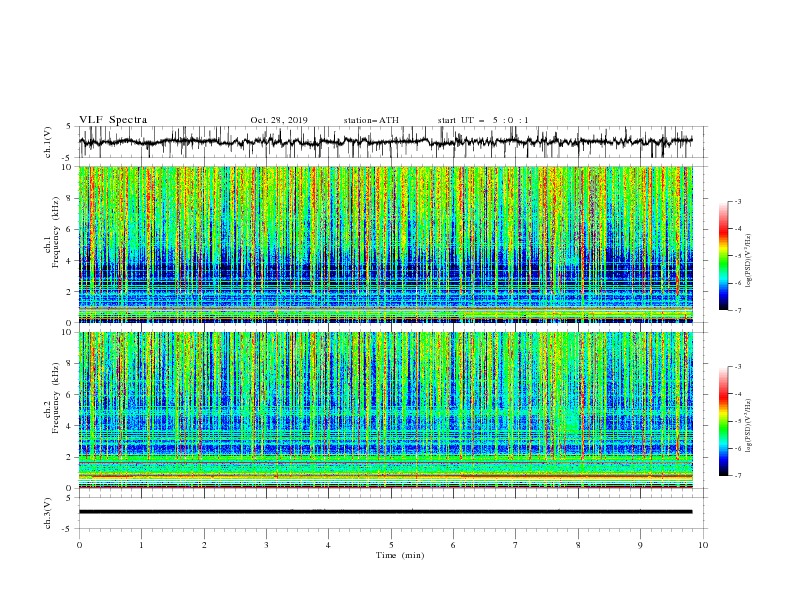
Task: Click the "VLF Spectra" title text
Action: click(113, 120)
